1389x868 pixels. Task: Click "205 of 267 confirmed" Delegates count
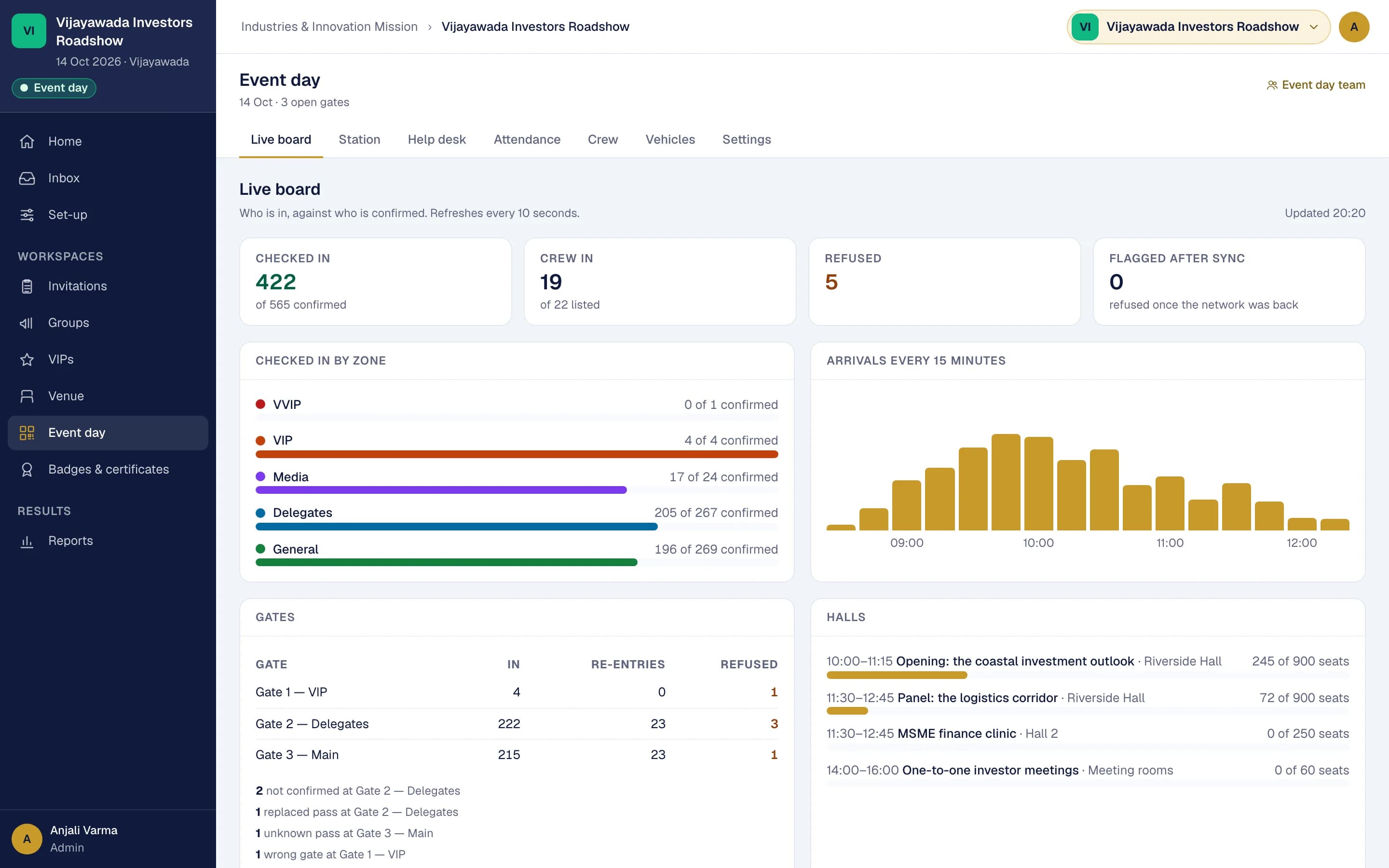point(716,513)
